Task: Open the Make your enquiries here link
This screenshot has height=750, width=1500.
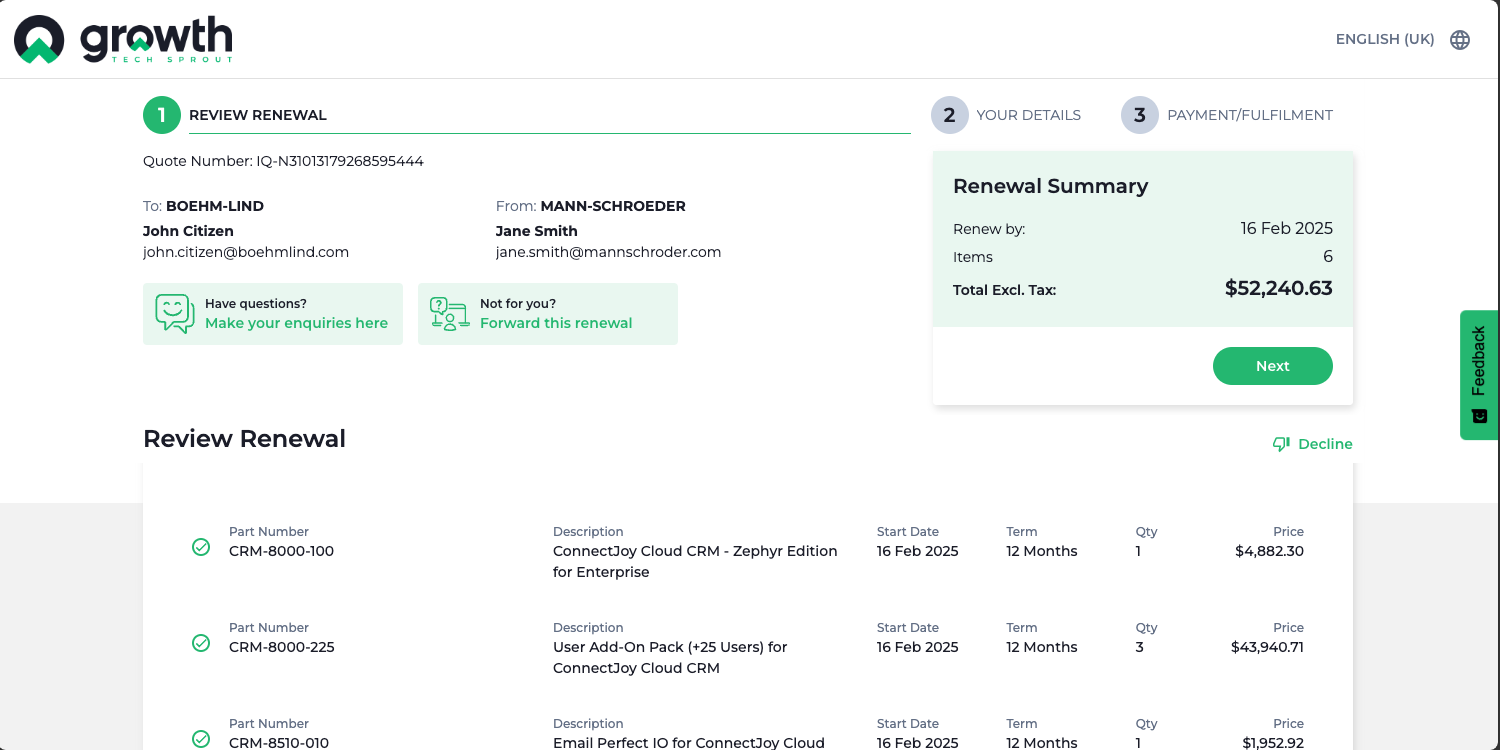Action: point(296,323)
